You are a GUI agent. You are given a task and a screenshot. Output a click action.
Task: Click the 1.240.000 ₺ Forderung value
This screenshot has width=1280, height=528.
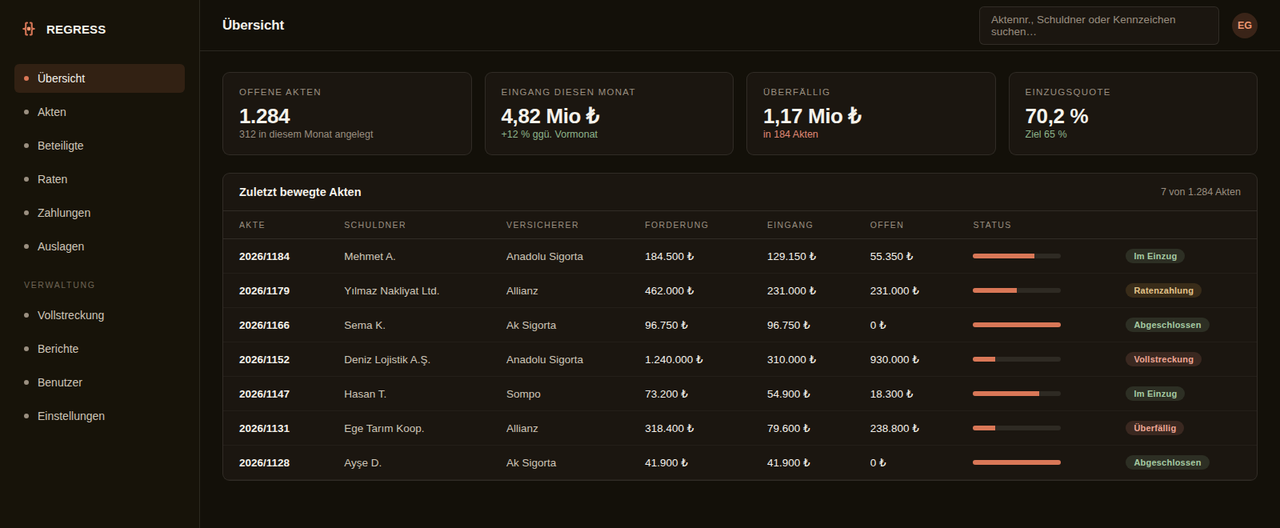tap(674, 359)
